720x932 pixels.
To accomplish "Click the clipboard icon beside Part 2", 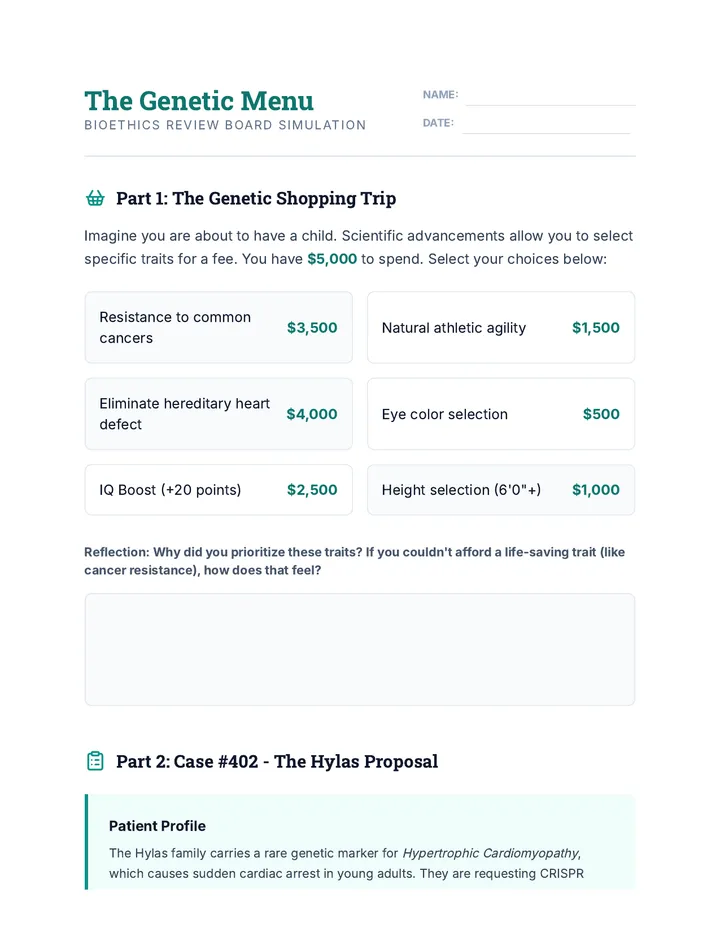I will pos(95,761).
